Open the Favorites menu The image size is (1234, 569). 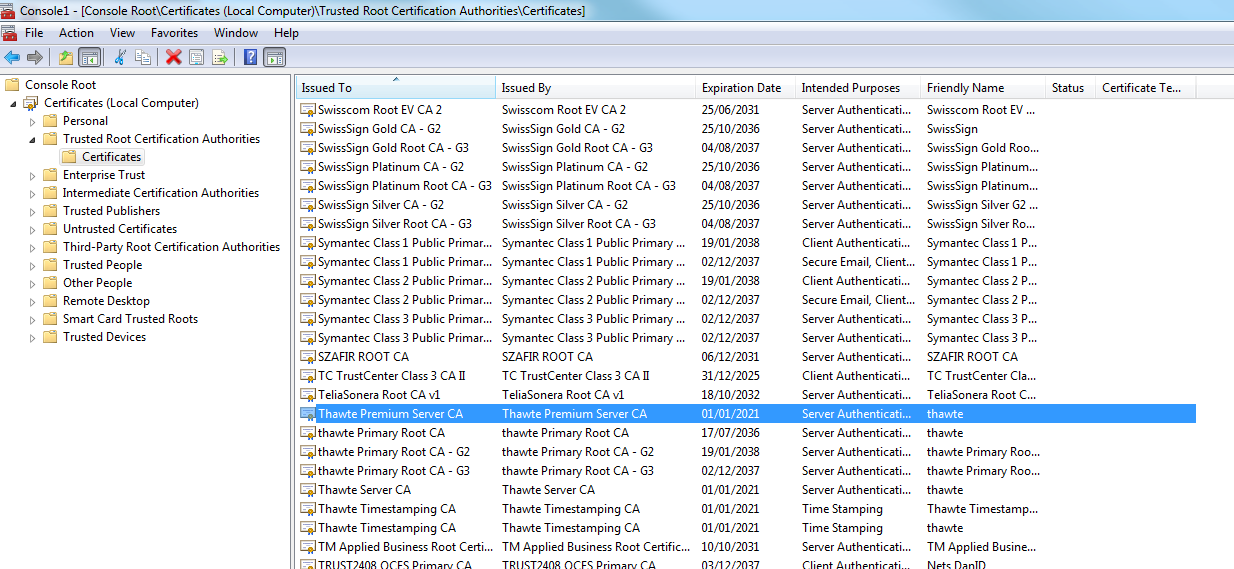point(174,33)
